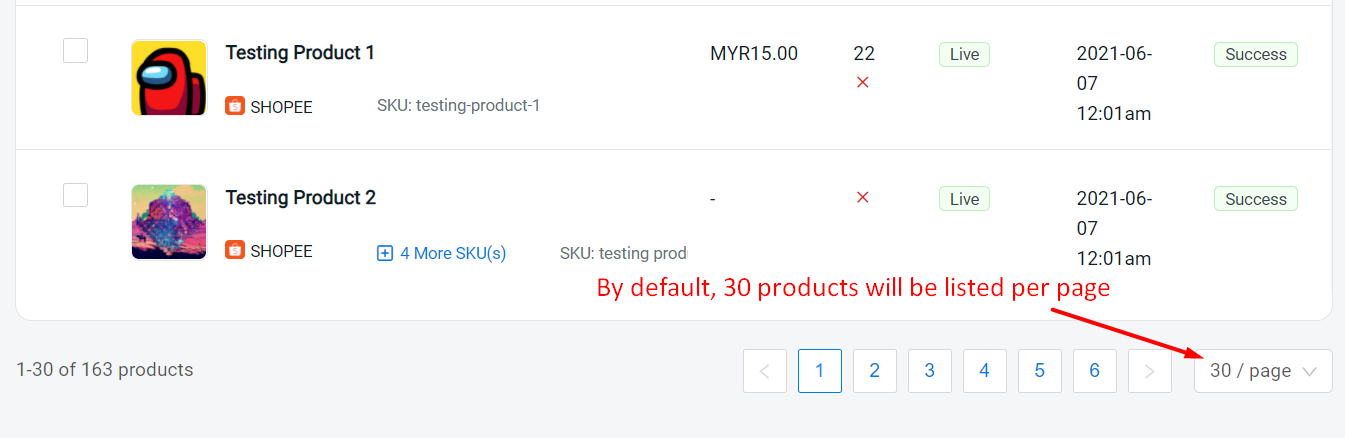Navigate to page 3
1345x438 pixels.
(x=930, y=371)
